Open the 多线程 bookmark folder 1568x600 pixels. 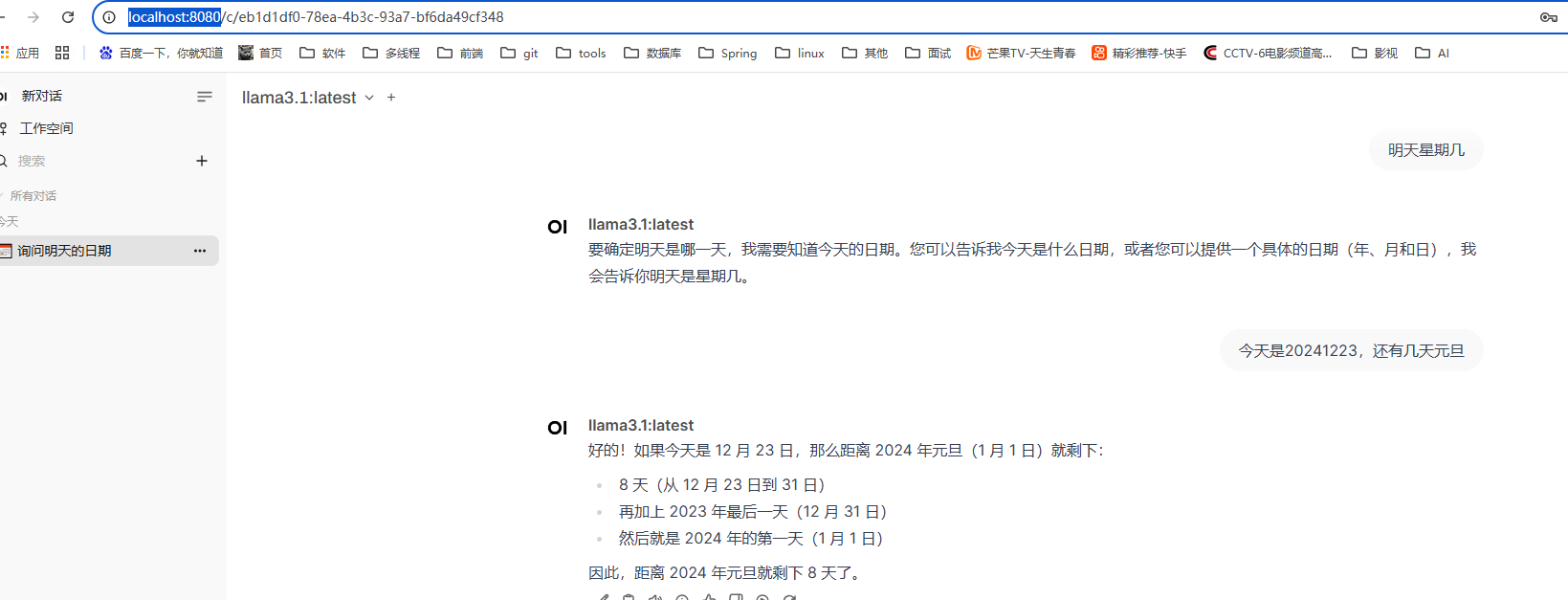391,53
